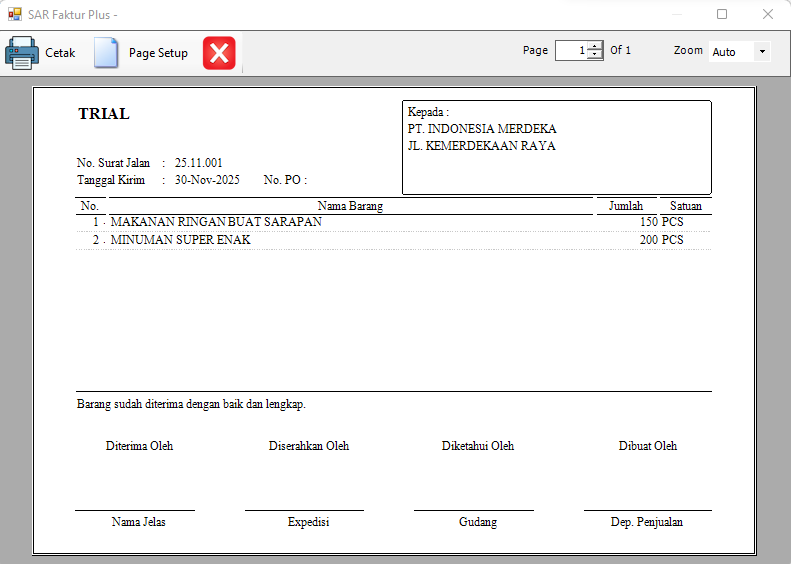Click the Cetak text label

pos(60,53)
